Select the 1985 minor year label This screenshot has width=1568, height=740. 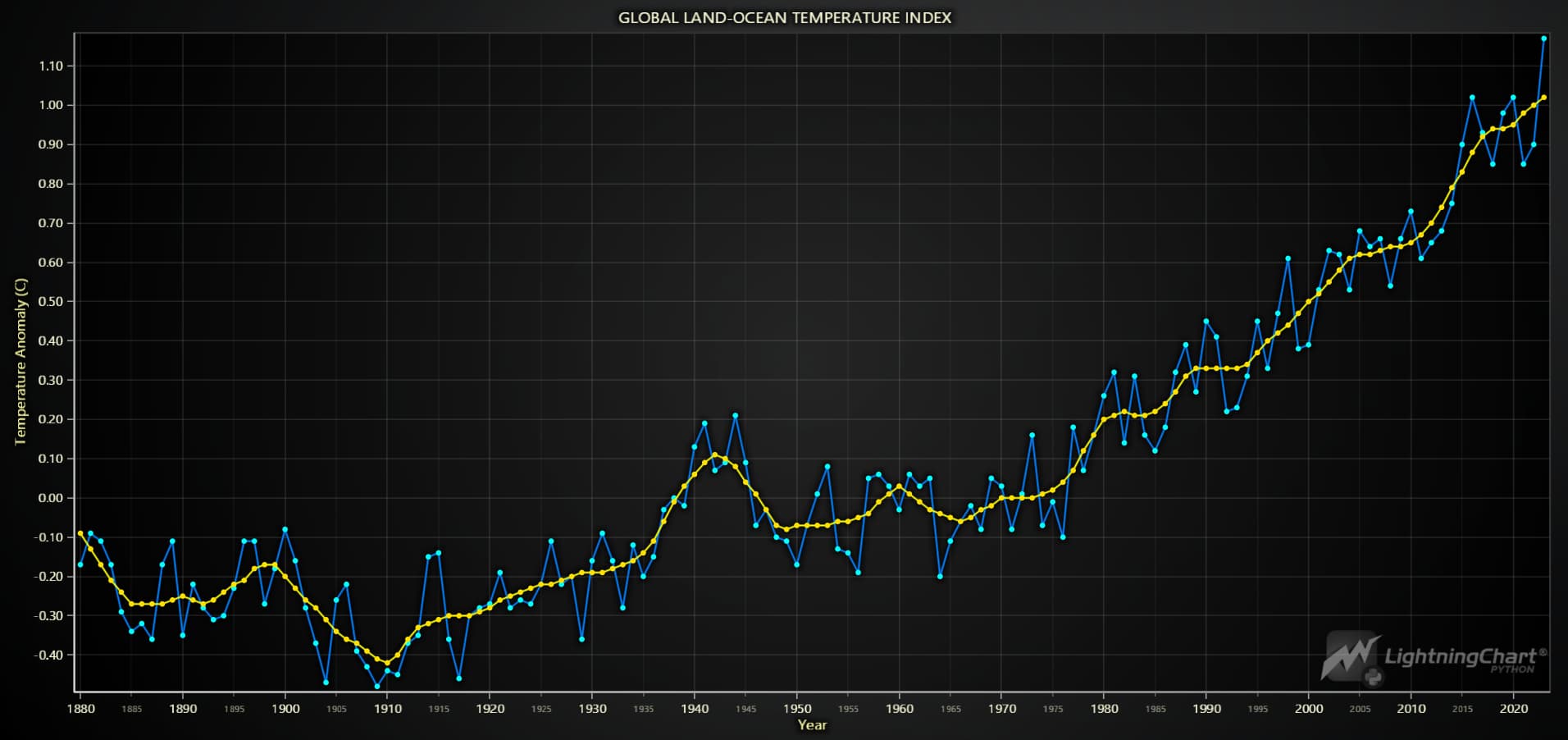pyautogui.click(x=1155, y=710)
